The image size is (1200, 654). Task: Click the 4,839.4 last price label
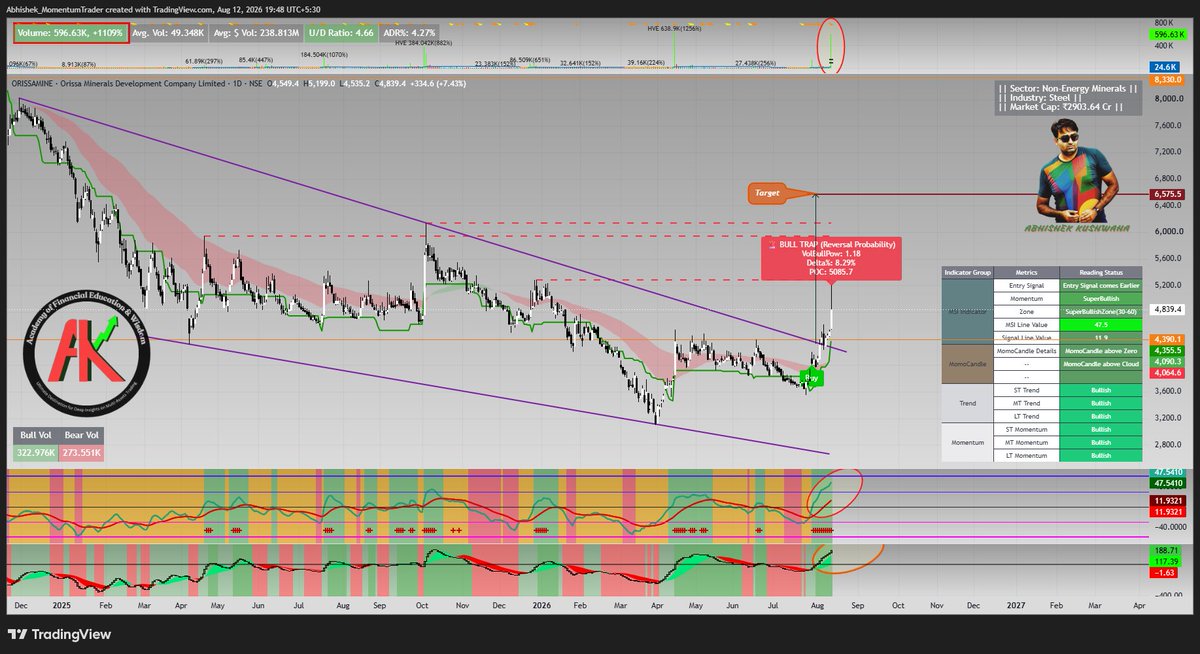[x=1167, y=310]
